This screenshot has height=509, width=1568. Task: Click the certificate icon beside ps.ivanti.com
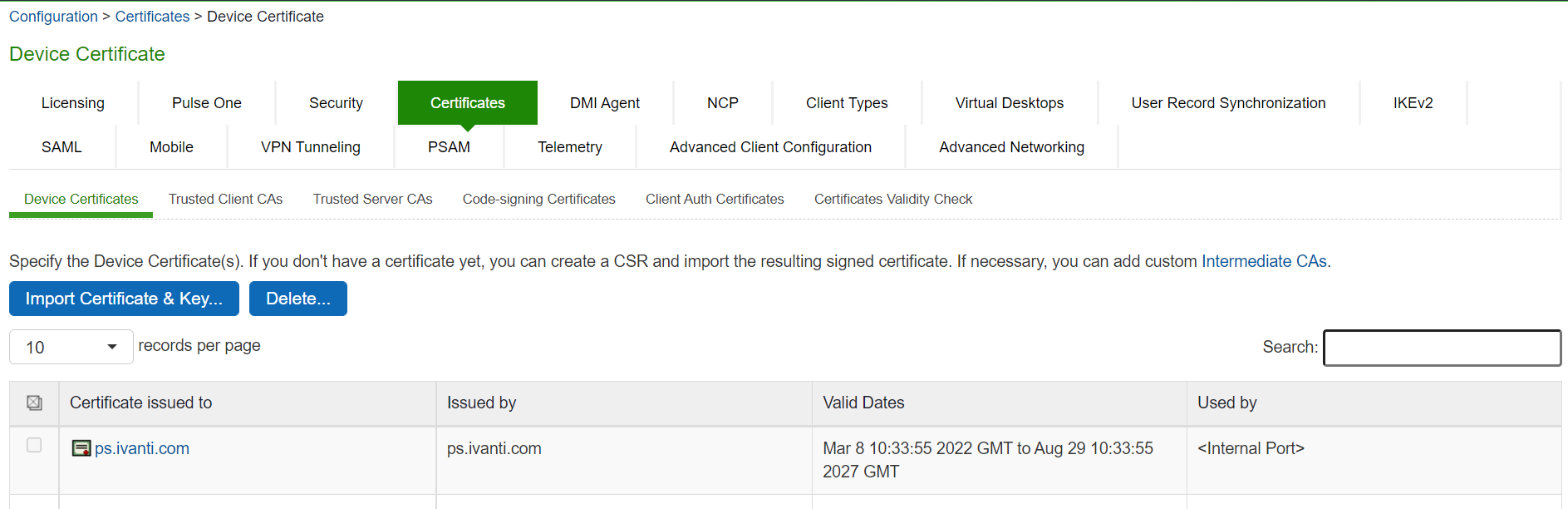tap(81, 449)
